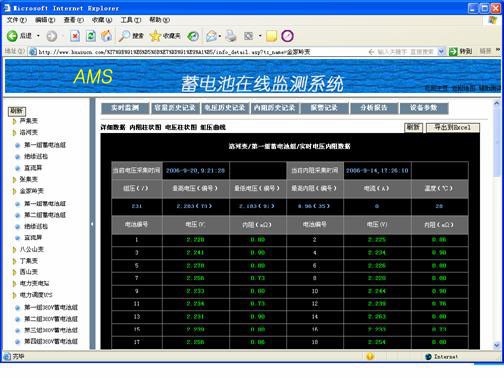Click the Home house icon
The height and width of the screenshot is (378, 504).
coord(107,36)
